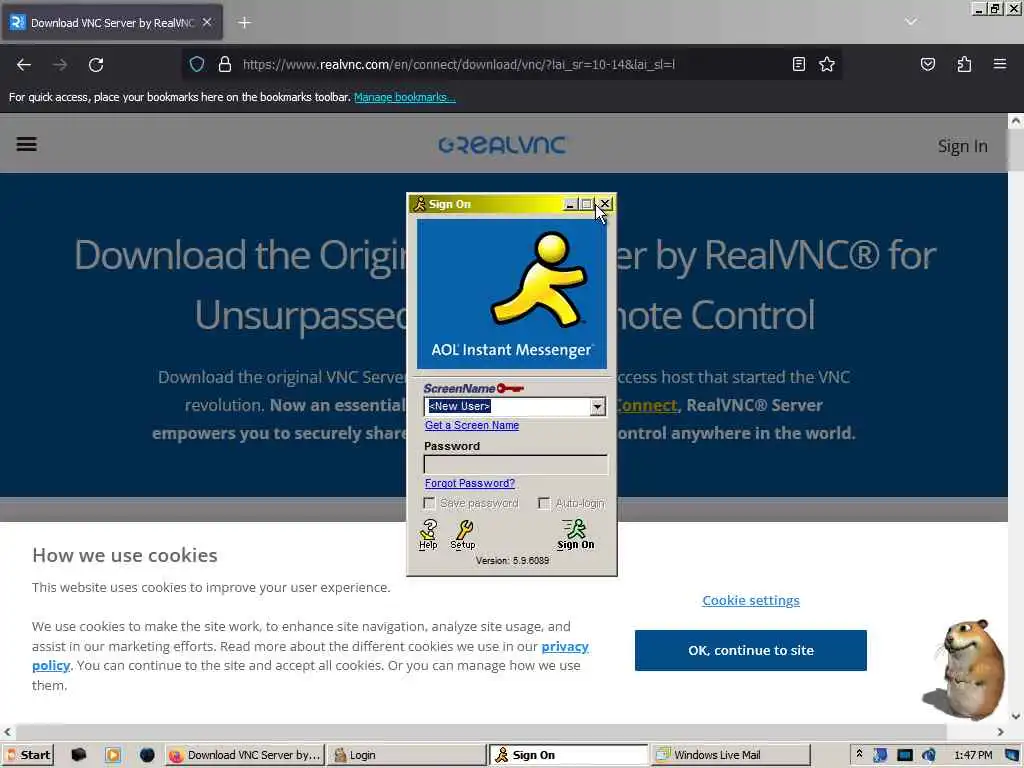The height and width of the screenshot is (768, 1024).
Task: Click the red key icon beside ScreenName
Action: coord(510,389)
